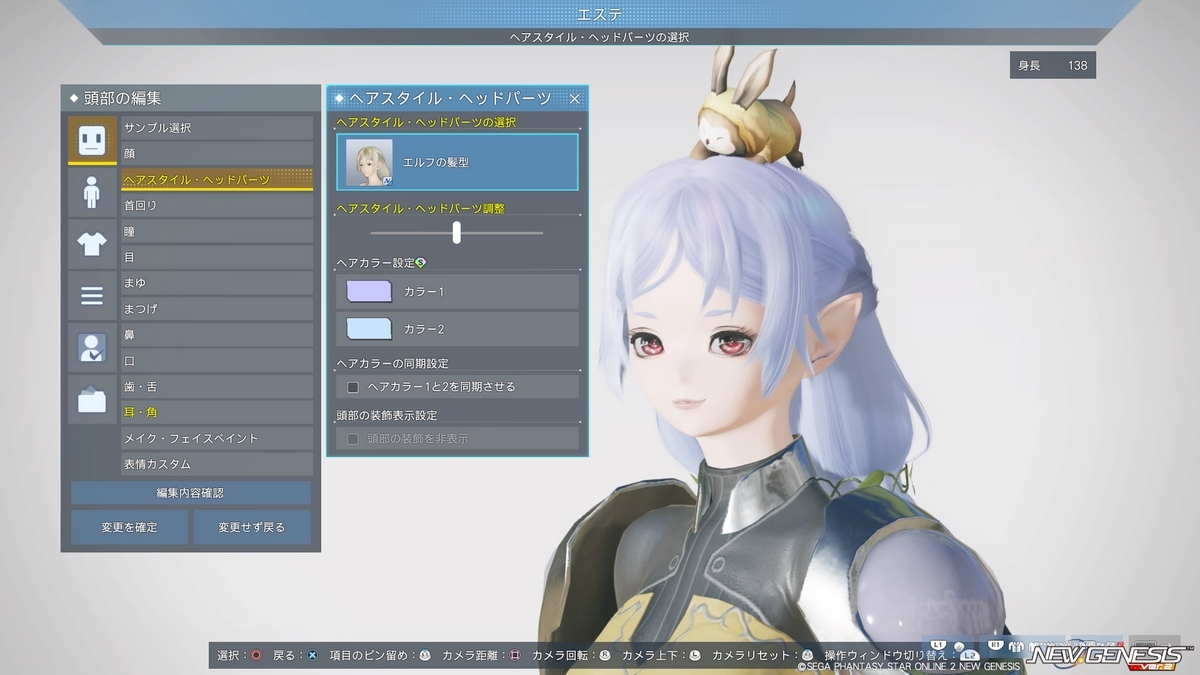Click the カメラ上下 button hint
The width and height of the screenshot is (1200, 675).
pos(661,655)
